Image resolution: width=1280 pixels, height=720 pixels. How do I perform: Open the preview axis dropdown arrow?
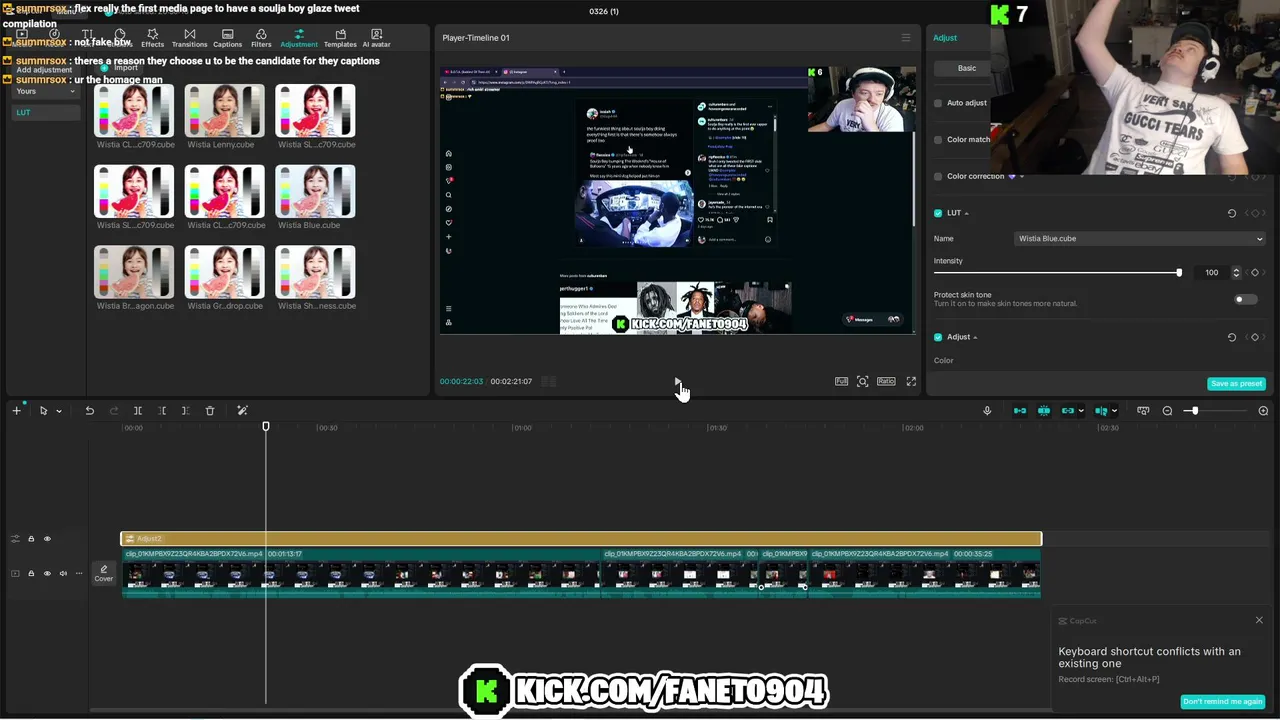click(1114, 411)
